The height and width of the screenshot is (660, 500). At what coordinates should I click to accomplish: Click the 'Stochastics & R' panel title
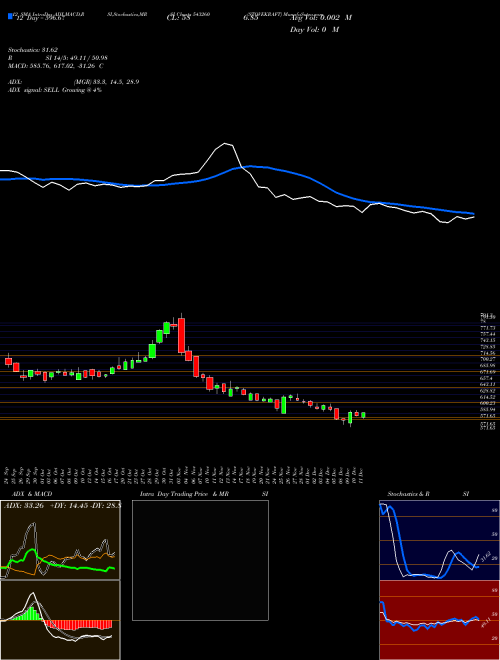(408, 494)
